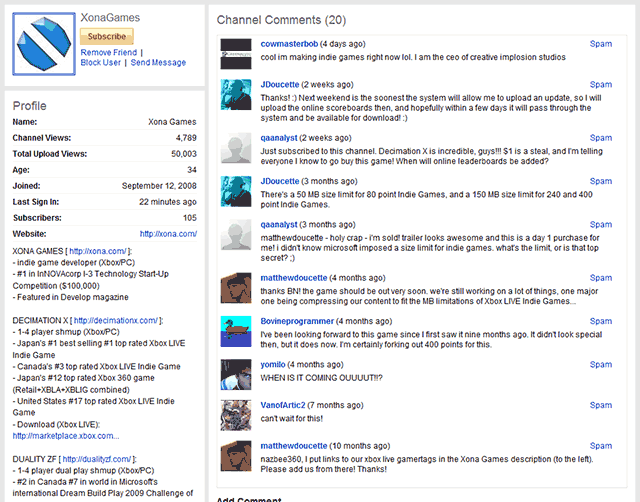Screen dimensions: 640x502
Task: Mark qaanalyst's 2 weeks ago comment as Spam
Action: pos(601,138)
